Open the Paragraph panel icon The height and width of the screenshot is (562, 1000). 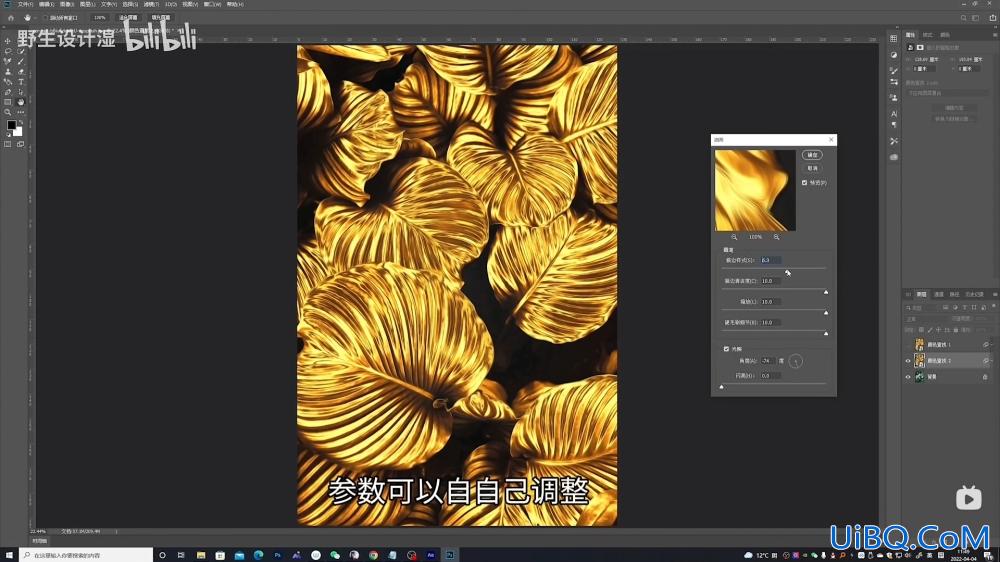pyautogui.click(x=893, y=125)
